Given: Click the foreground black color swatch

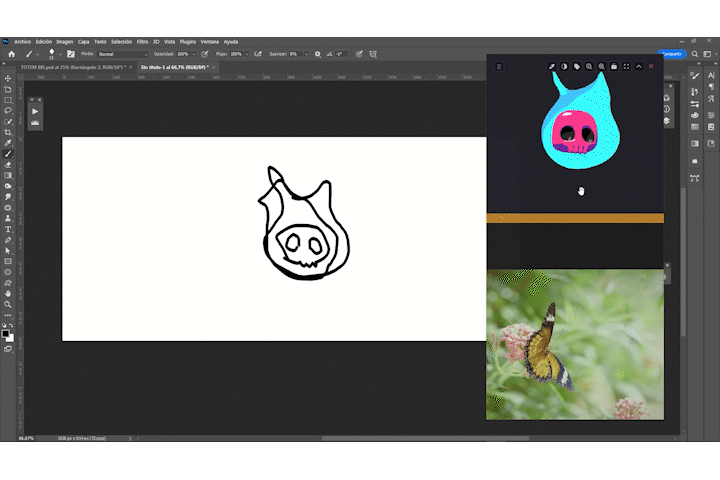Looking at the screenshot, I should (x=6, y=334).
